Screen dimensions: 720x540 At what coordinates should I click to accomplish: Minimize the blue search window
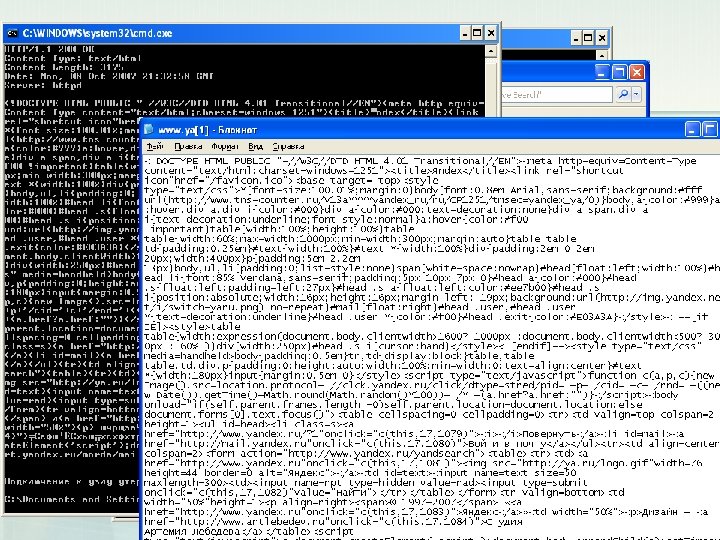(602, 72)
